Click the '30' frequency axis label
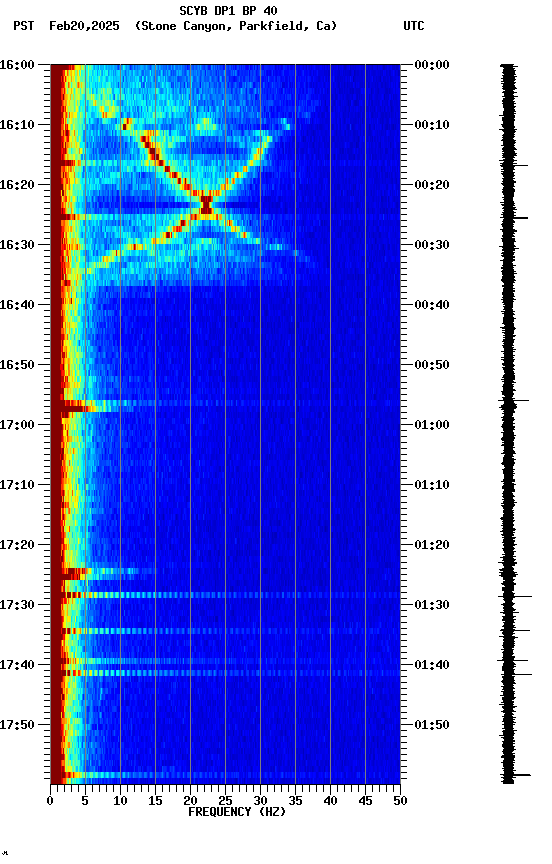Image resolution: width=552 pixels, height=864 pixels. click(x=260, y=802)
